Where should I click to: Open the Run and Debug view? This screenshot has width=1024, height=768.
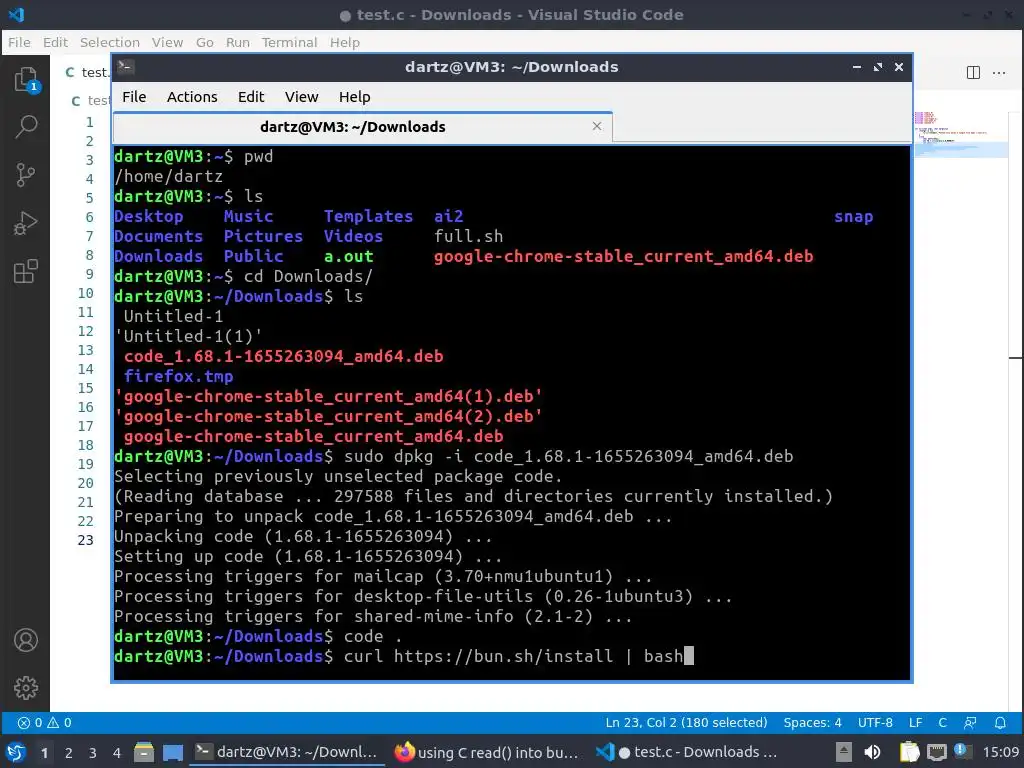coord(25,223)
